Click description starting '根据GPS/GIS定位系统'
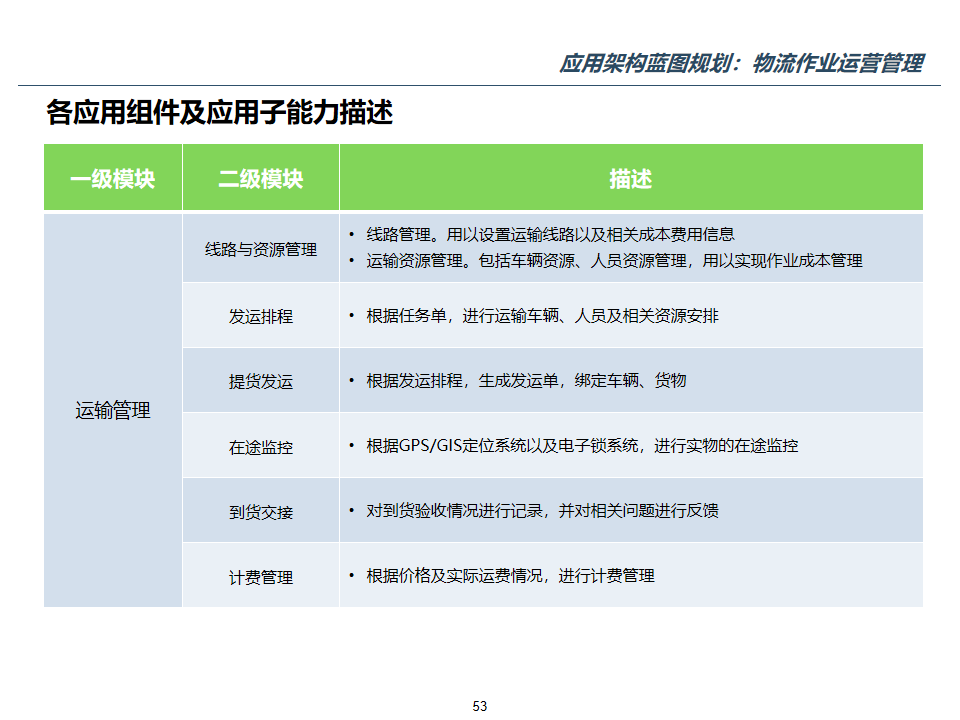 click(582, 446)
